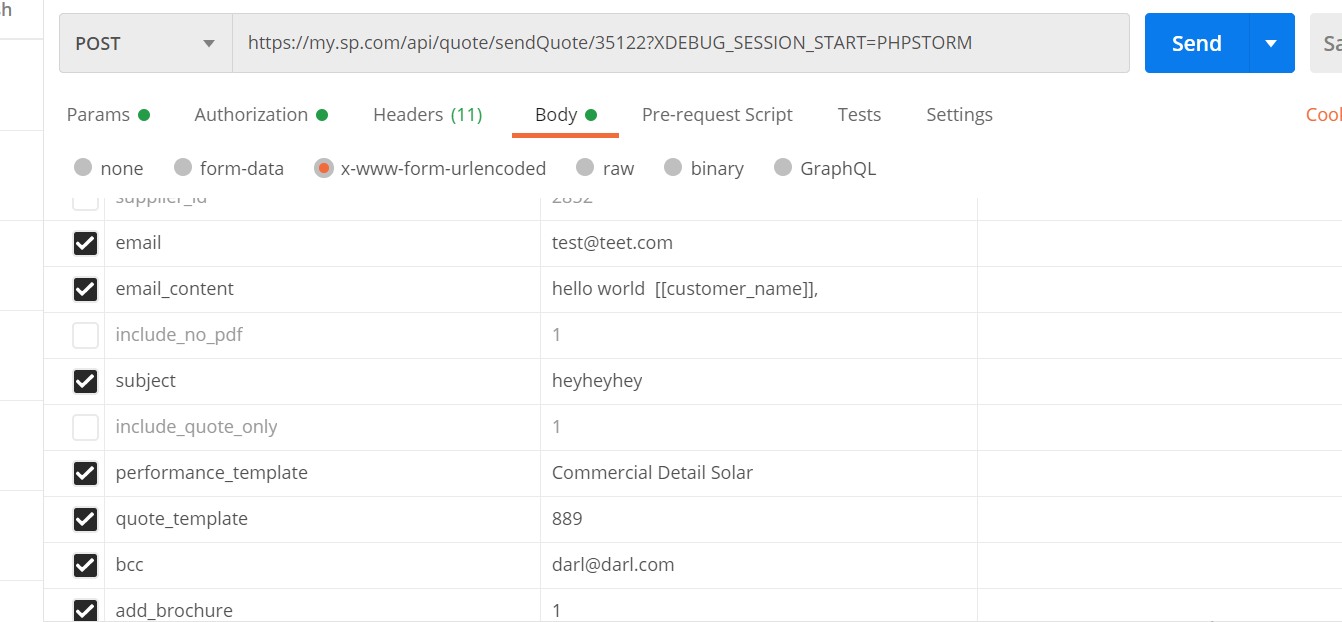Image resolution: width=1342 pixels, height=622 pixels.
Task: Choose the GraphQL body type
Action: [x=783, y=168]
